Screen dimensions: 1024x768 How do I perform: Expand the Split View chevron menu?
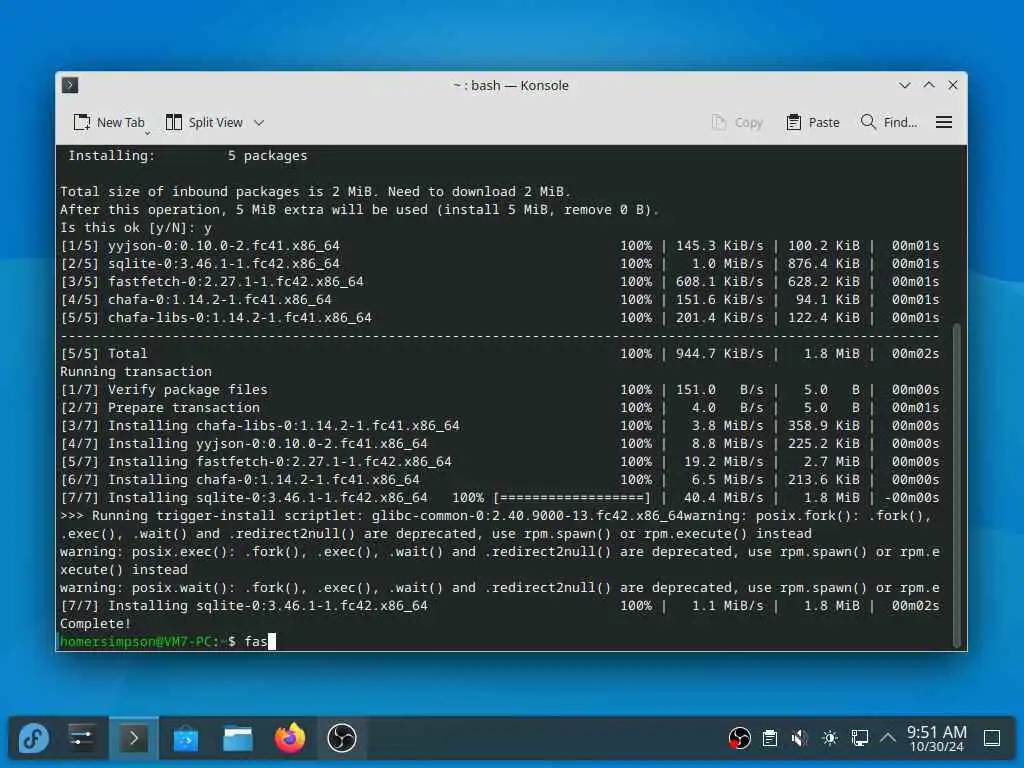tap(259, 123)
